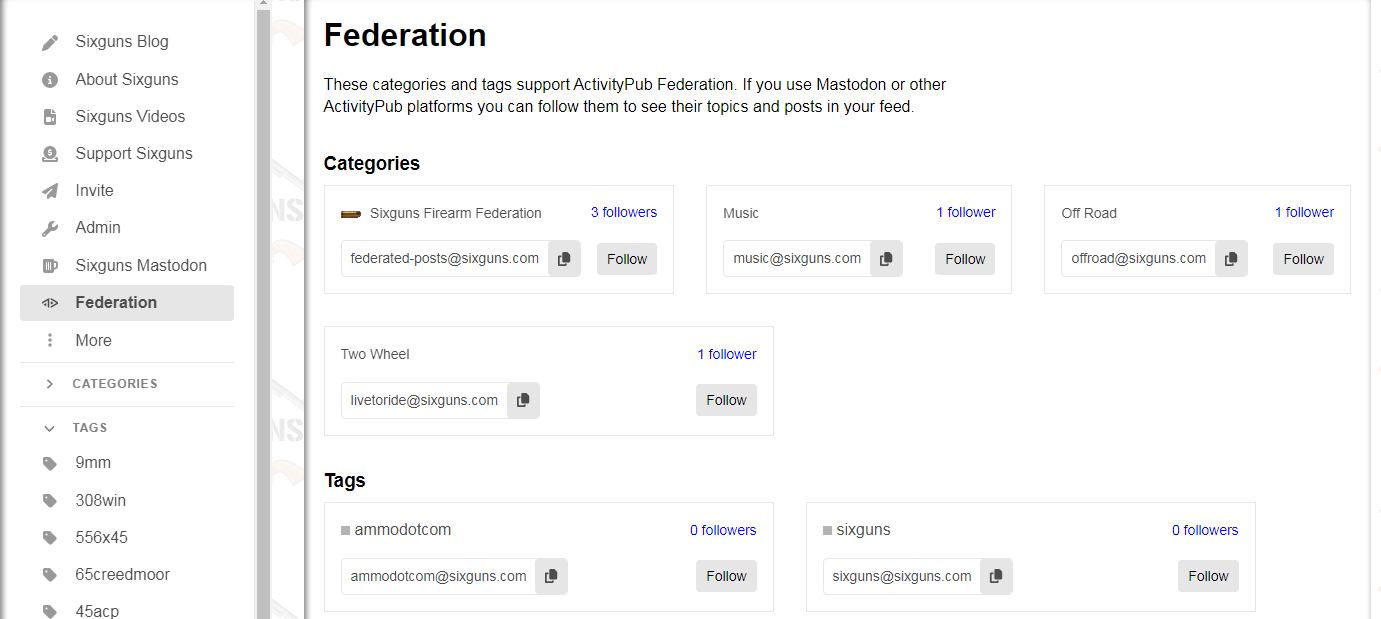The image size is (1381, 619).
Task: Copy sixguns@sixguns.com tag address
Action: coord(996,576)
